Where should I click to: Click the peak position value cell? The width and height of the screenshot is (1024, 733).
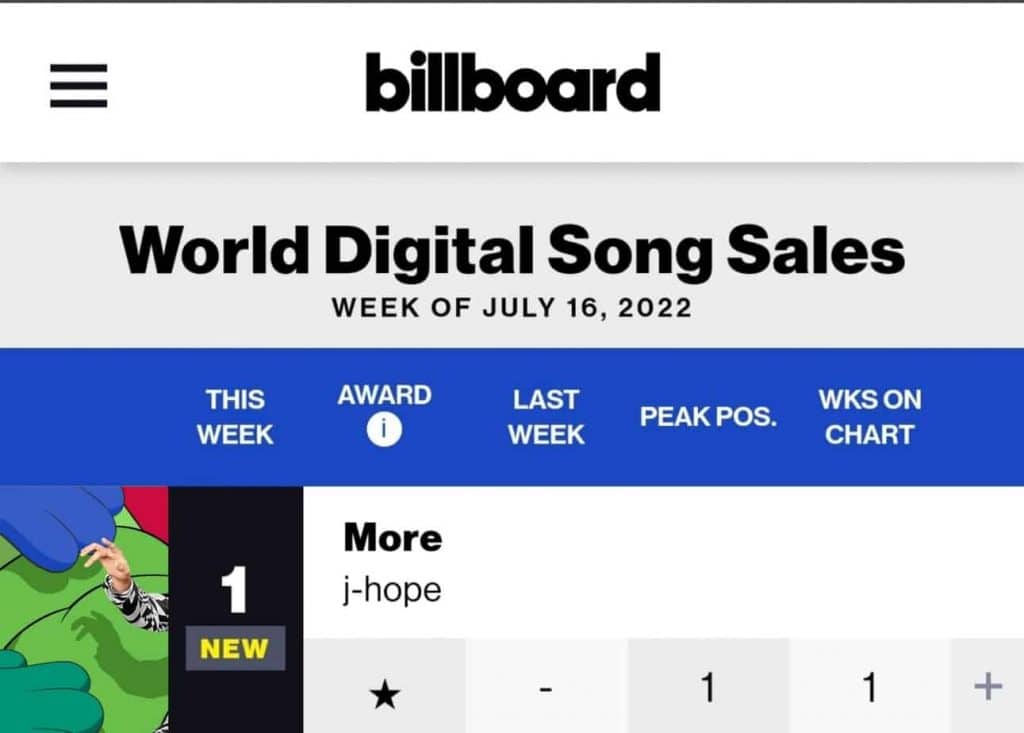coord(708,688)
